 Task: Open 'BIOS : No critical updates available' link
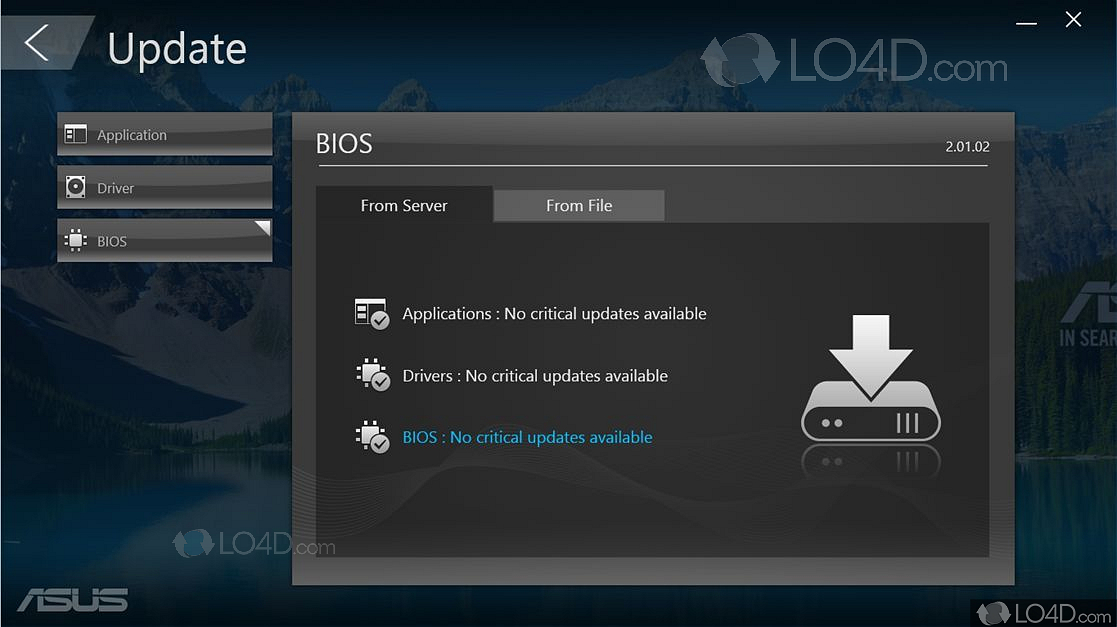(x=527, y=437)
